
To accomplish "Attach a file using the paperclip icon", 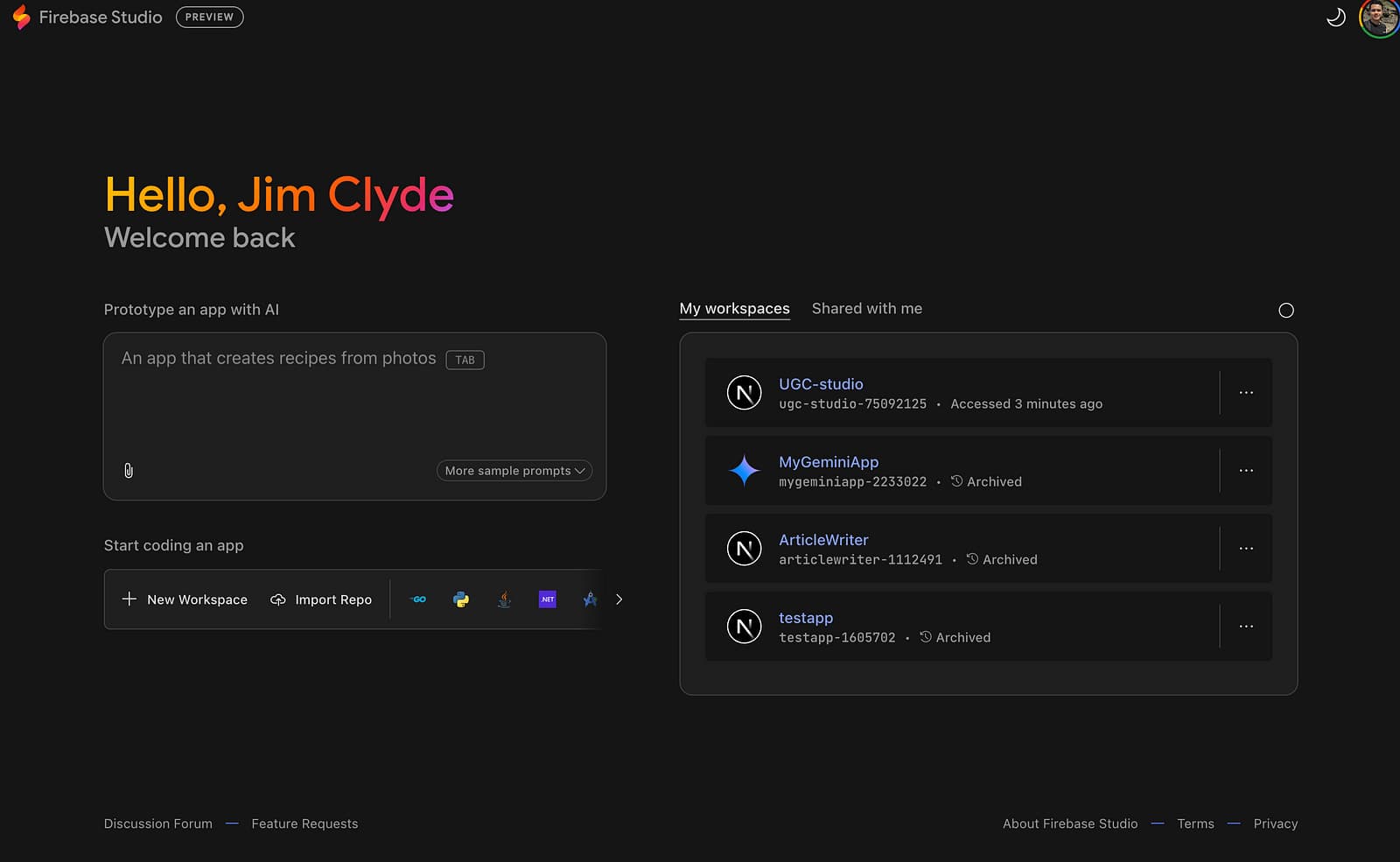I will [x=129, y=470].
